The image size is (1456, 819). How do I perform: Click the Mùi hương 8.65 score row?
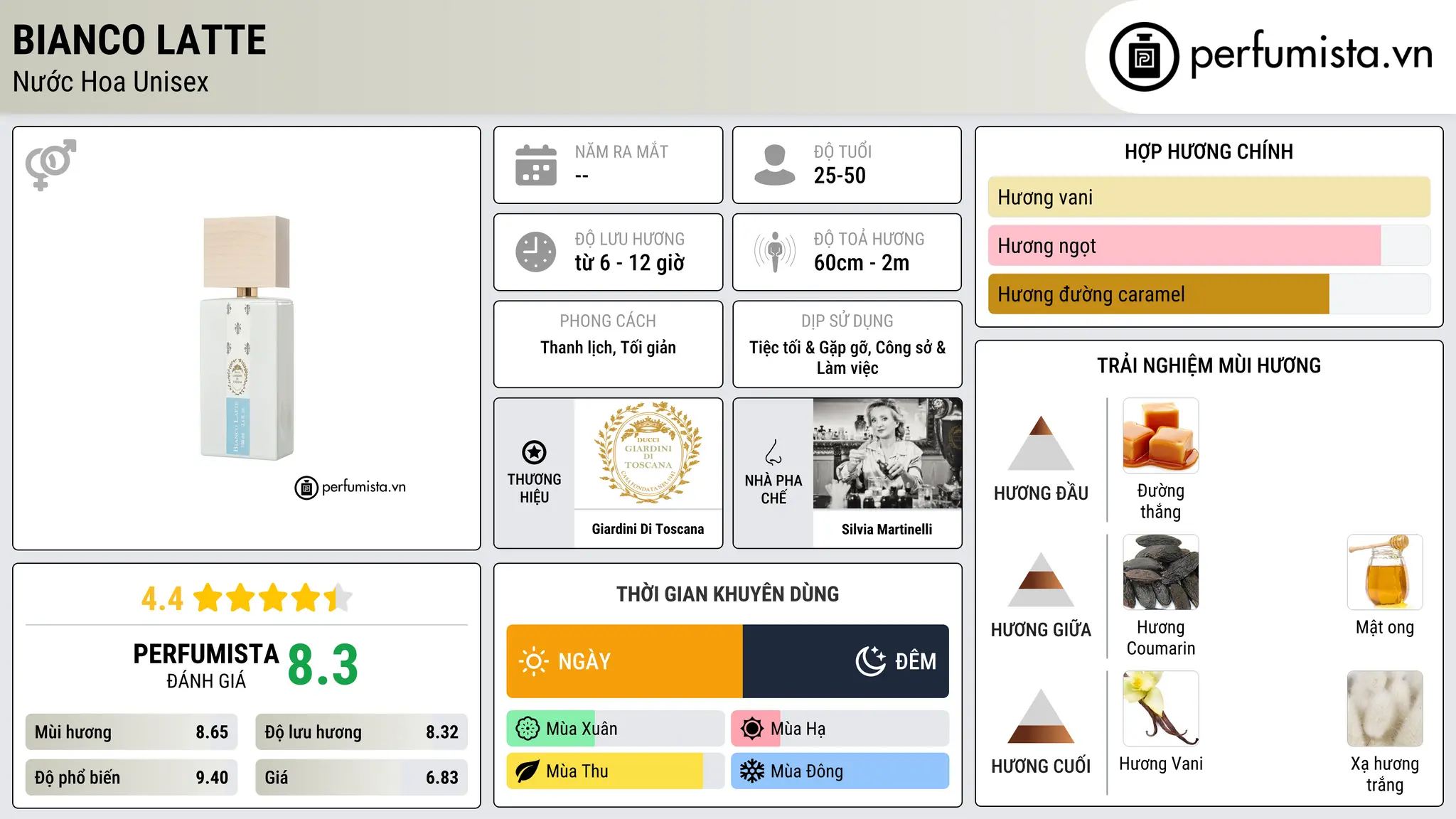pos(132,732)
